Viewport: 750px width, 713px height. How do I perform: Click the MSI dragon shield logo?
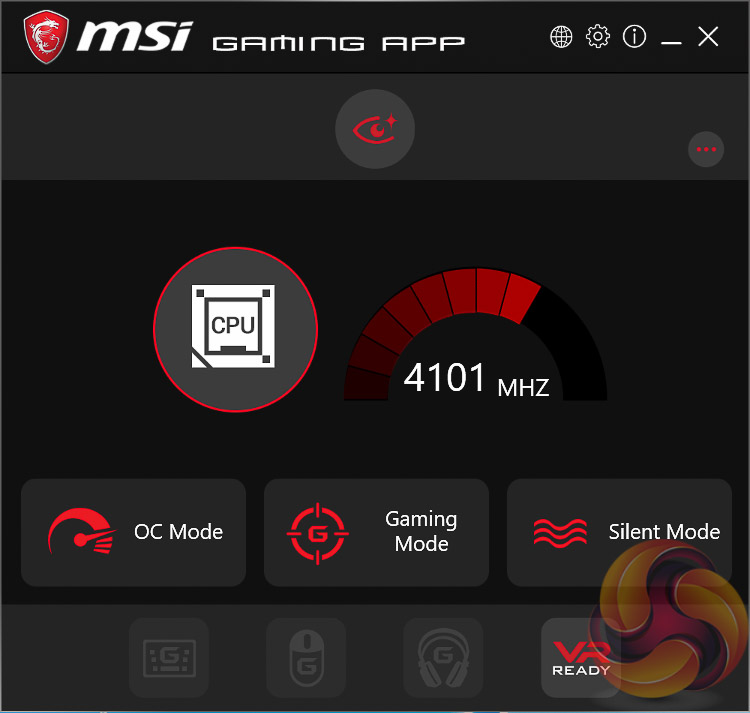[46, 37]
